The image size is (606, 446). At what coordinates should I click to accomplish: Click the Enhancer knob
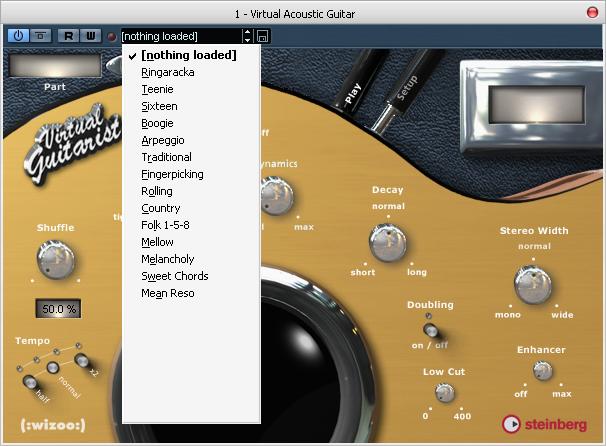[541, 371]
